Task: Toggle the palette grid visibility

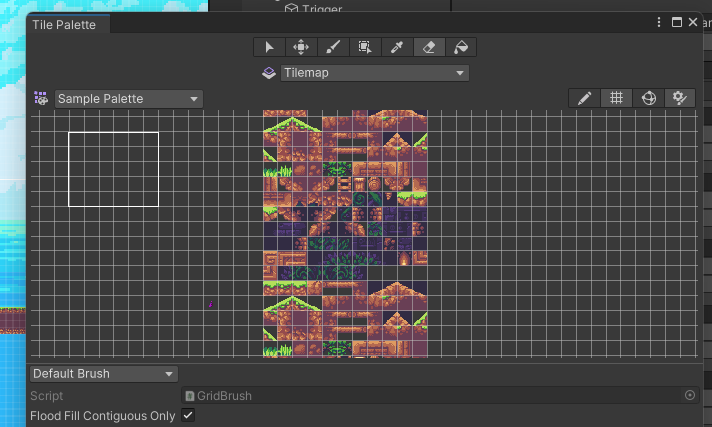Action: [x=616, y=98]
